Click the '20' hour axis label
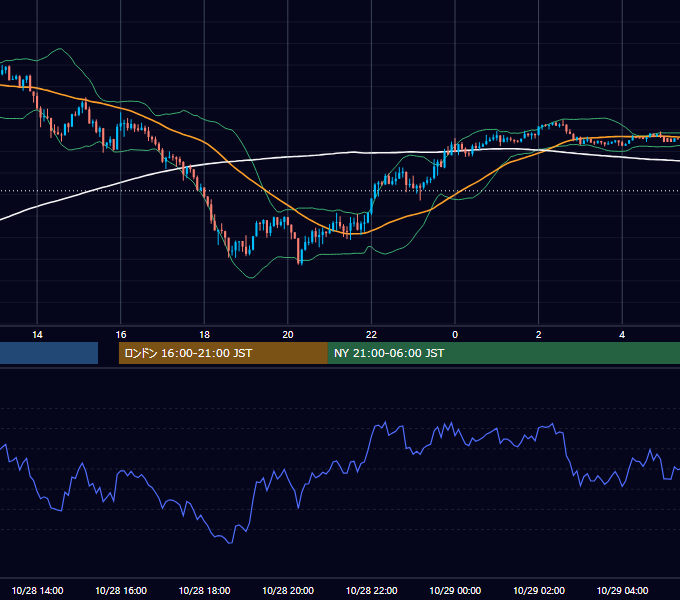The width and height of the screenshot is (680, 600). tap(288, 335)
